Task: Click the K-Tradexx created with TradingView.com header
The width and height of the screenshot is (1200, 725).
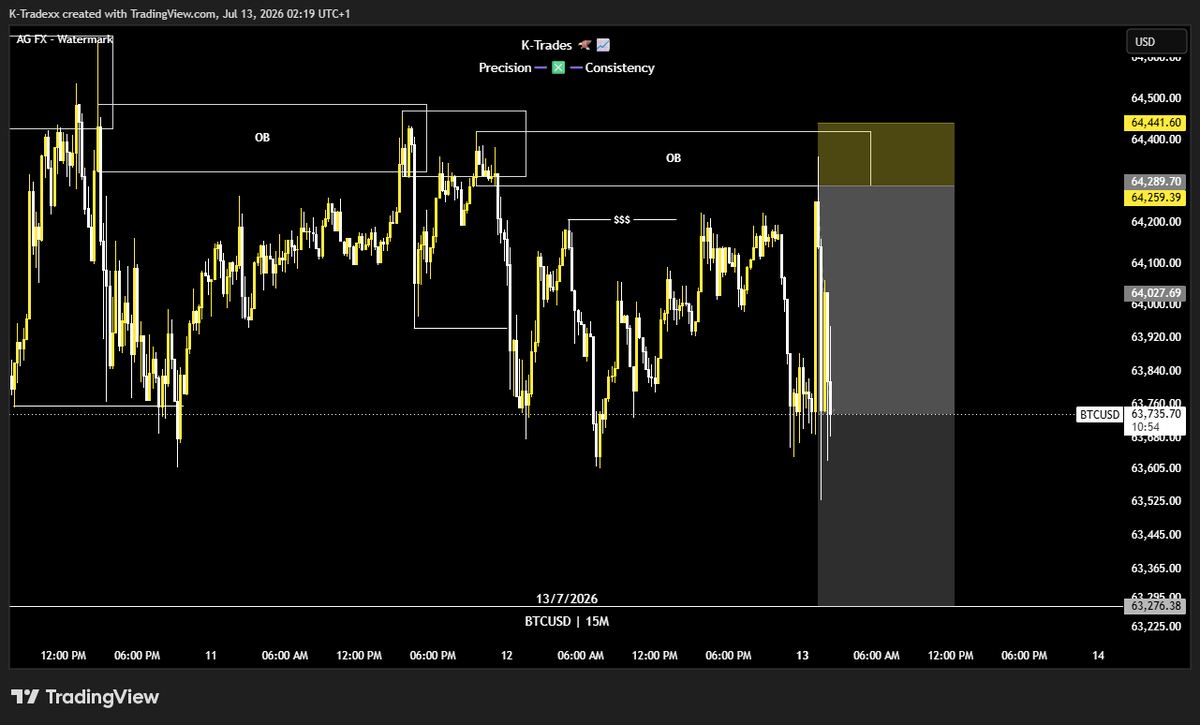Action: [x=180, y=13]
